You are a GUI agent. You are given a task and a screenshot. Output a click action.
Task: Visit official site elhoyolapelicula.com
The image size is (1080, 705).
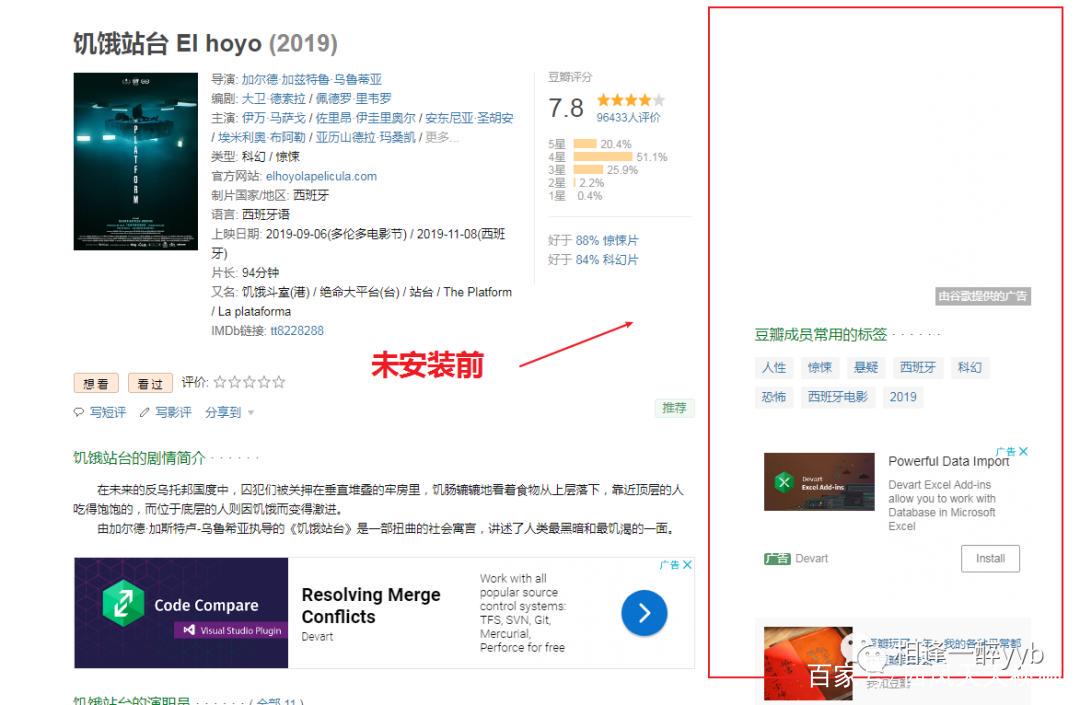[x=321, y=176]
